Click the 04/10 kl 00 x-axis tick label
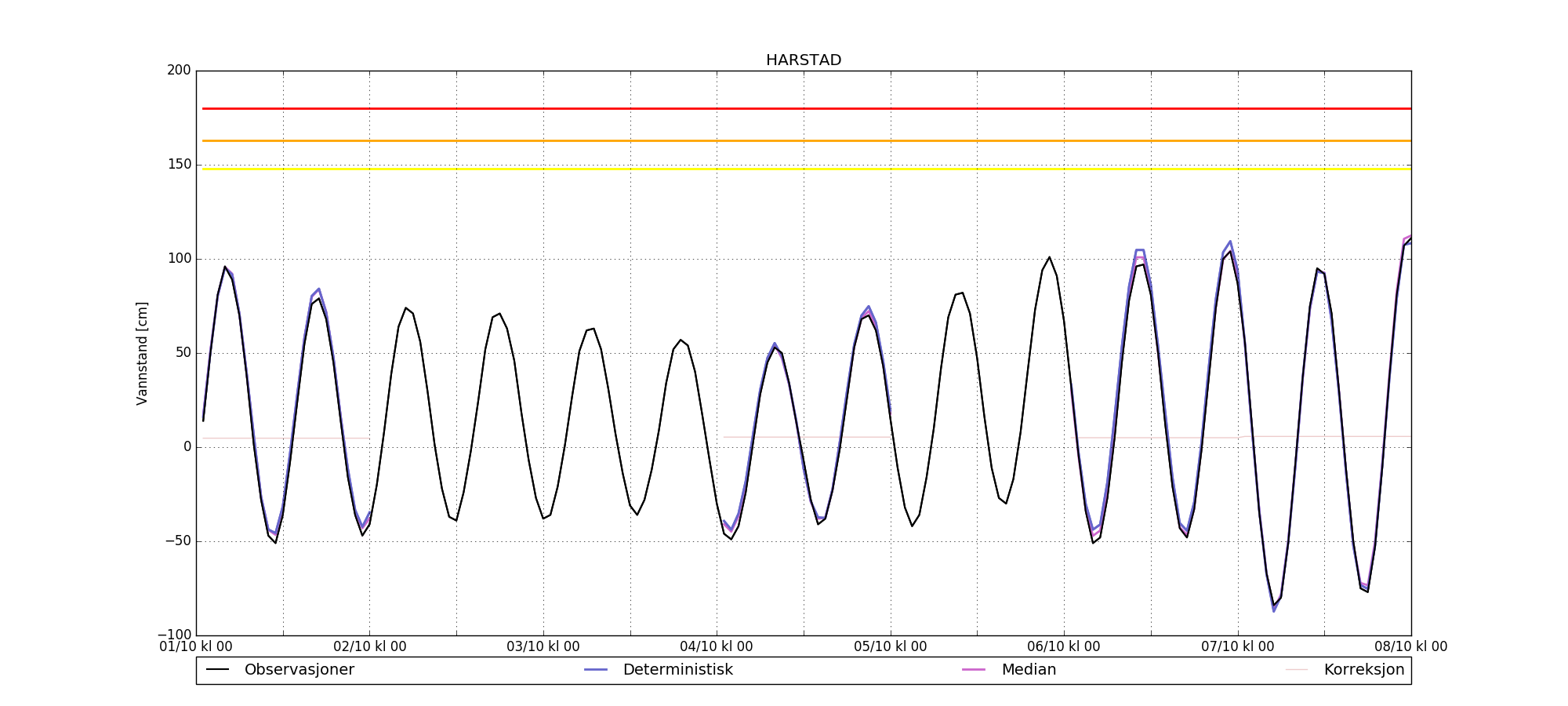The height and width of the screenshot is (706, 1568). [x=717, y=647]
